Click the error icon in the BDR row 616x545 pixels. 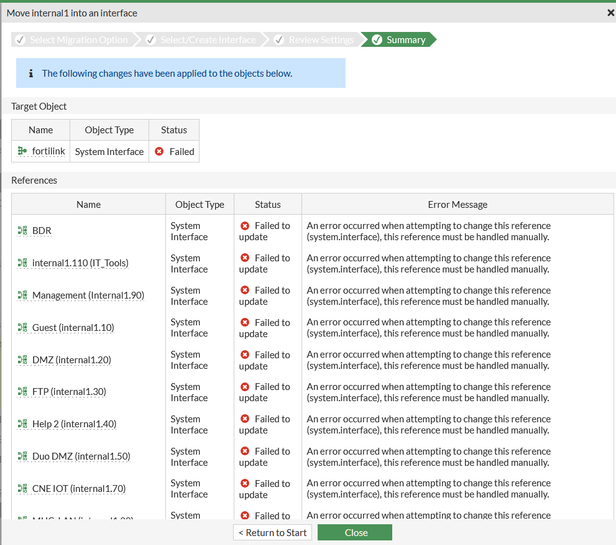pyautogui.click(x=245, y=226)
